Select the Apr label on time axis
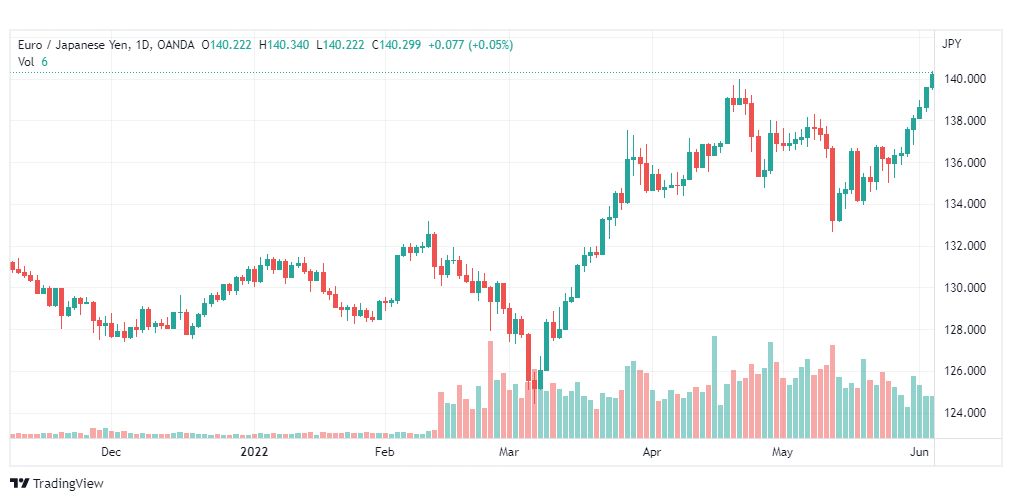1012x501 pixels. click(652, 452)
